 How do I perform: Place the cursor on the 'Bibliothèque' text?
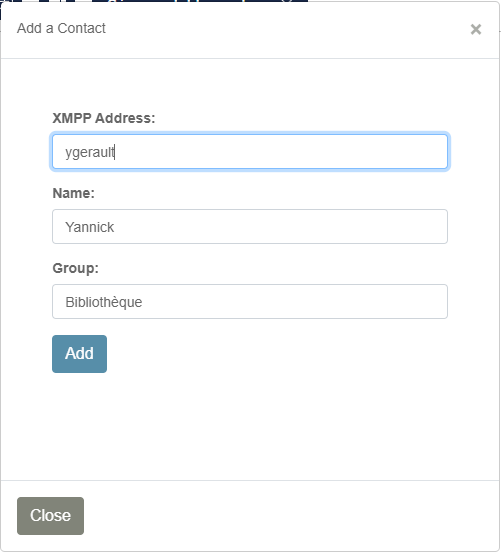[x=104, y=302]
